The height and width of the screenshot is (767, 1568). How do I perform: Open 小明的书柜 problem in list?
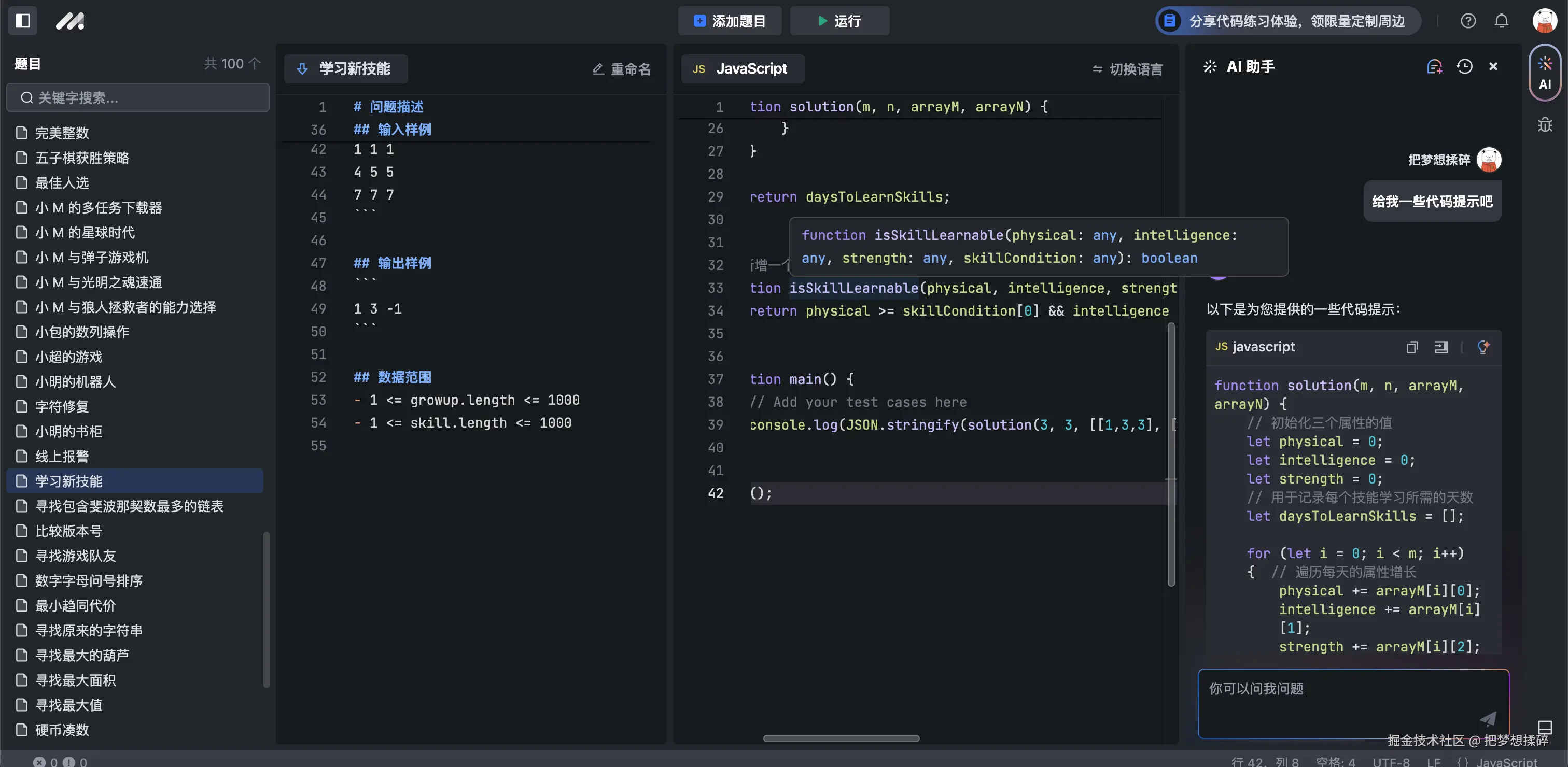tap(69, 431)
